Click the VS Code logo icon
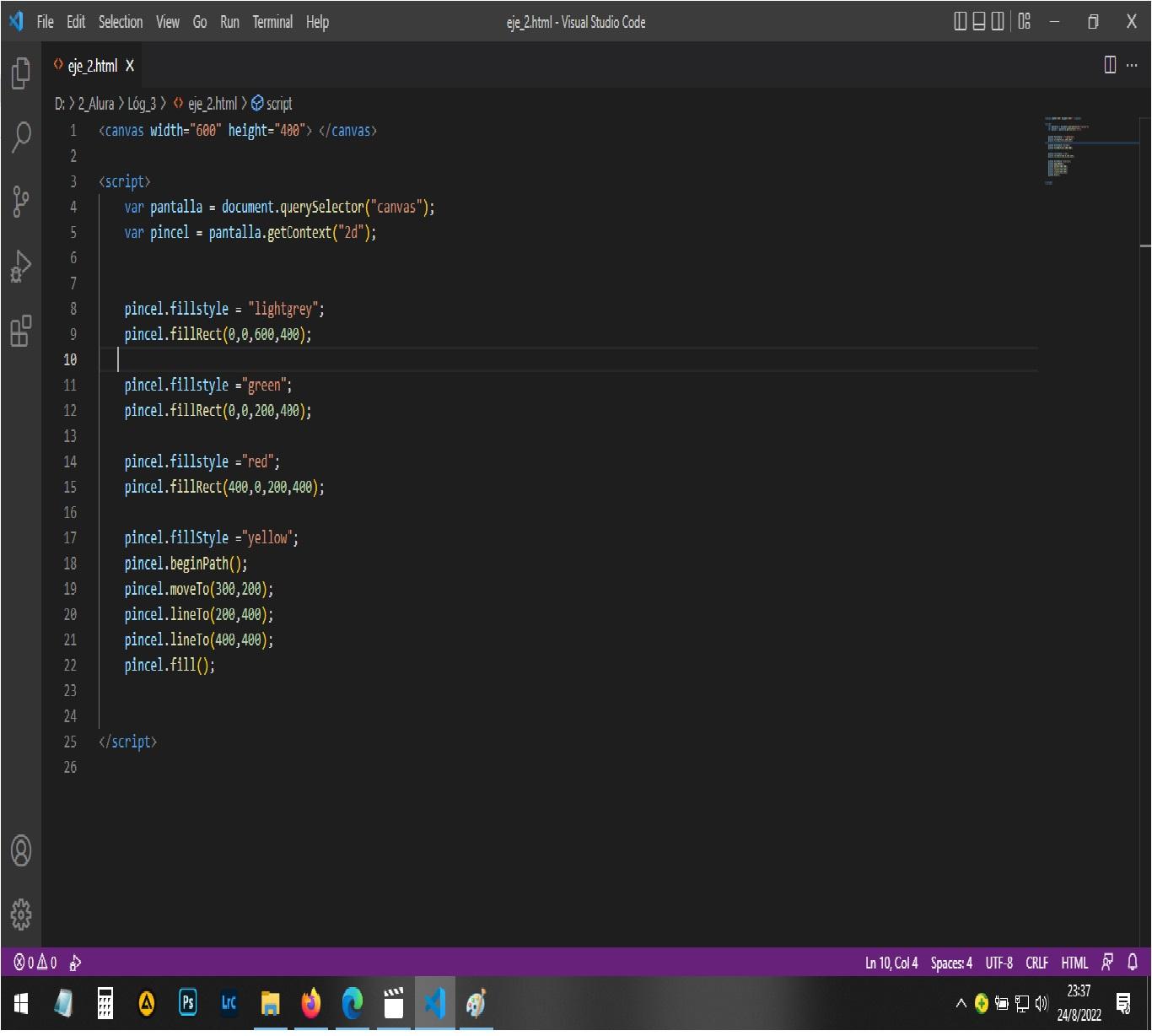 point(16,21)
